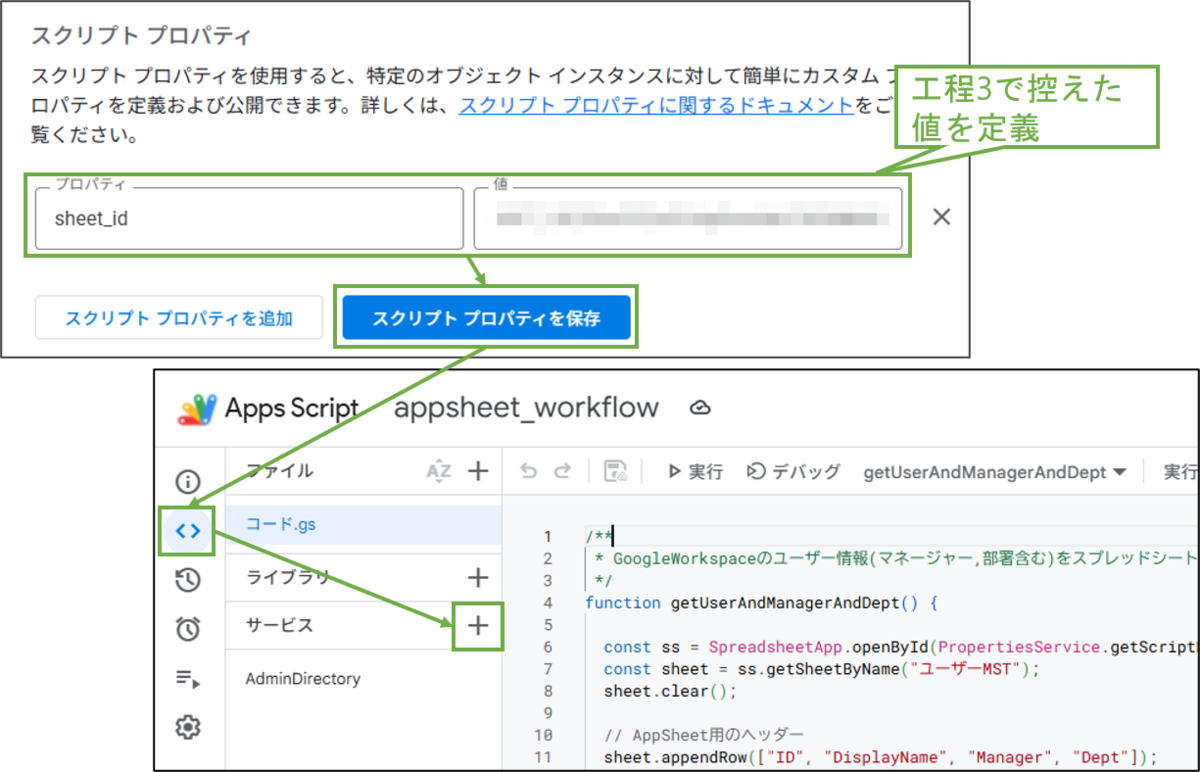Click the appsheet_workflow project title
Screen dimensions: 1200x772
pos(527,408)
